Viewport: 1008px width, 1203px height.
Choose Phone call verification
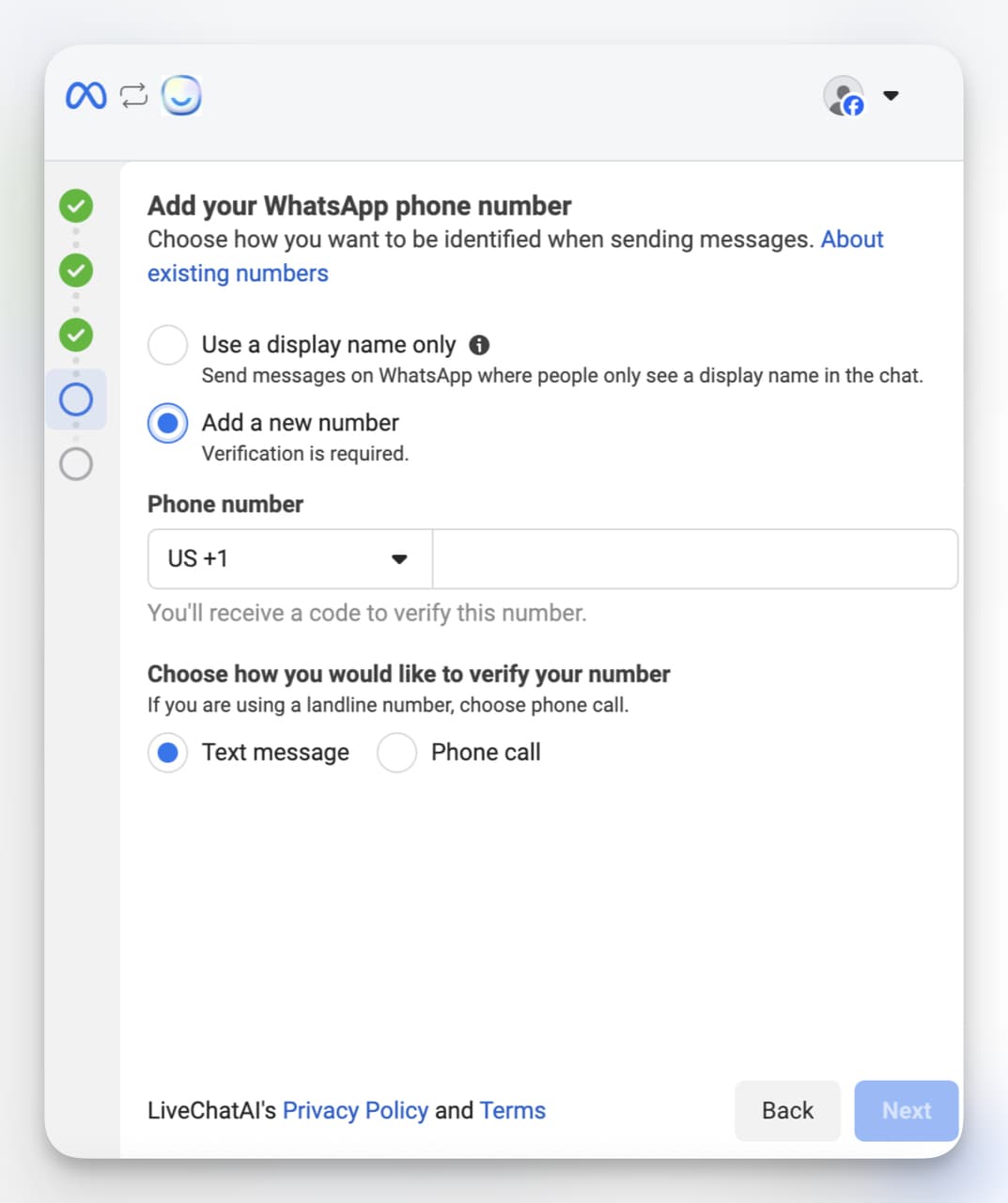pos(396,753)
